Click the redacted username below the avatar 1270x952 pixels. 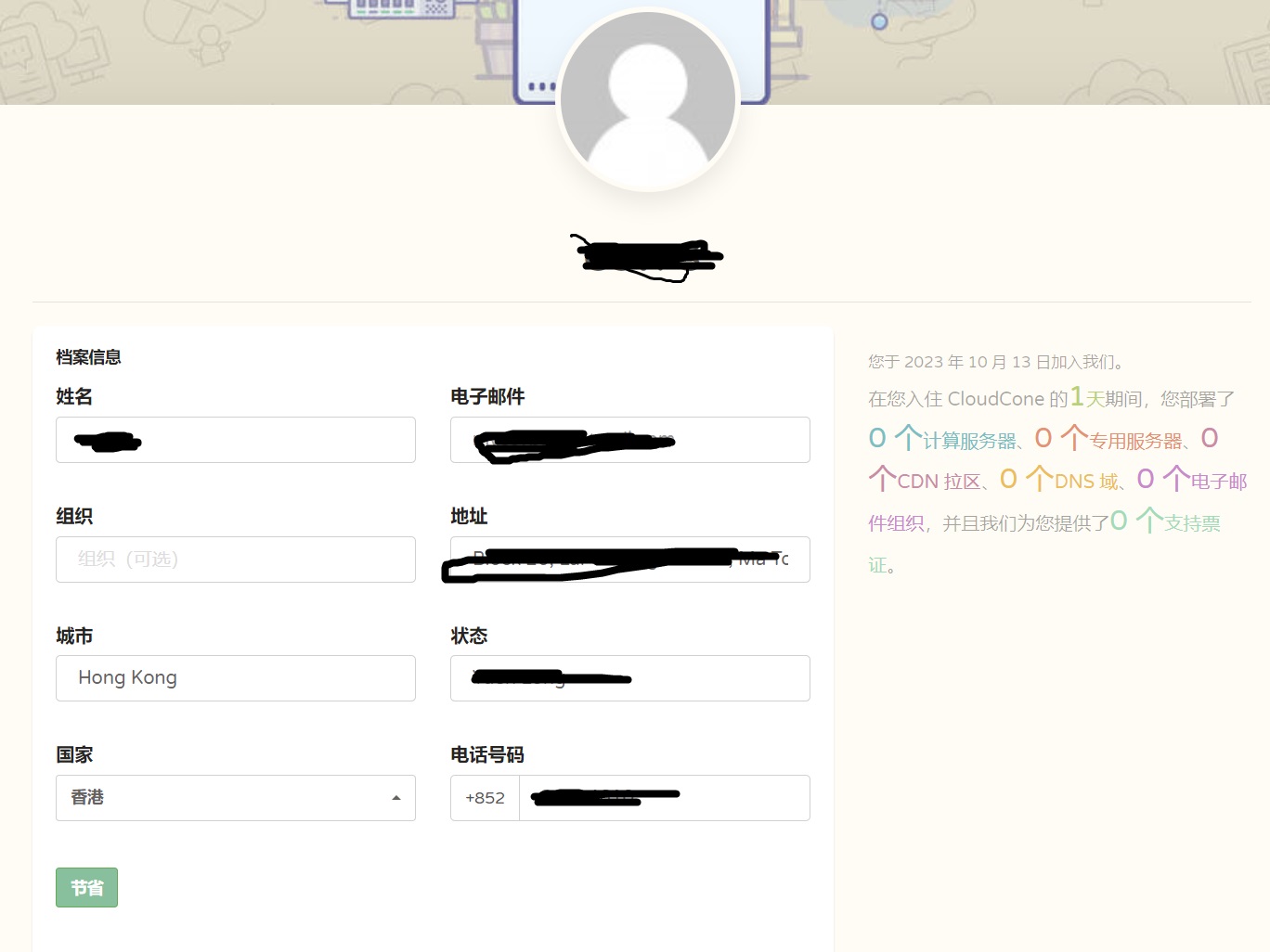coord(647,256)
